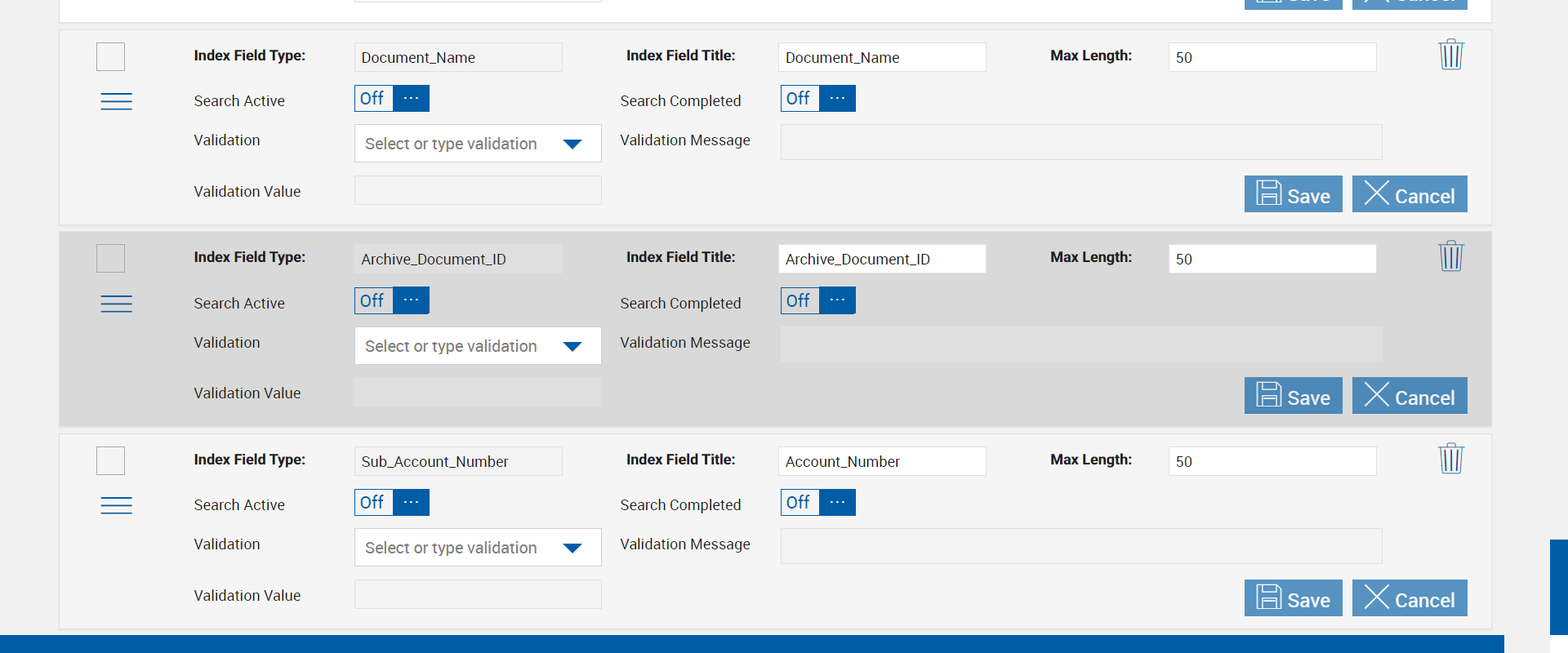
Task: Toggle Search Active for Document_Name
Action: (392, 99)
